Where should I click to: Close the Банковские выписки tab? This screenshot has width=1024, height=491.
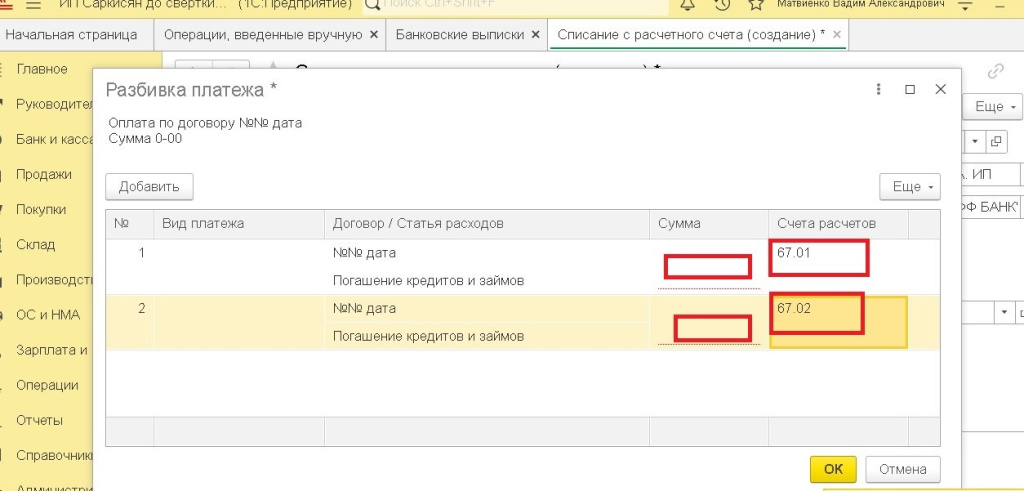[536, 35]
